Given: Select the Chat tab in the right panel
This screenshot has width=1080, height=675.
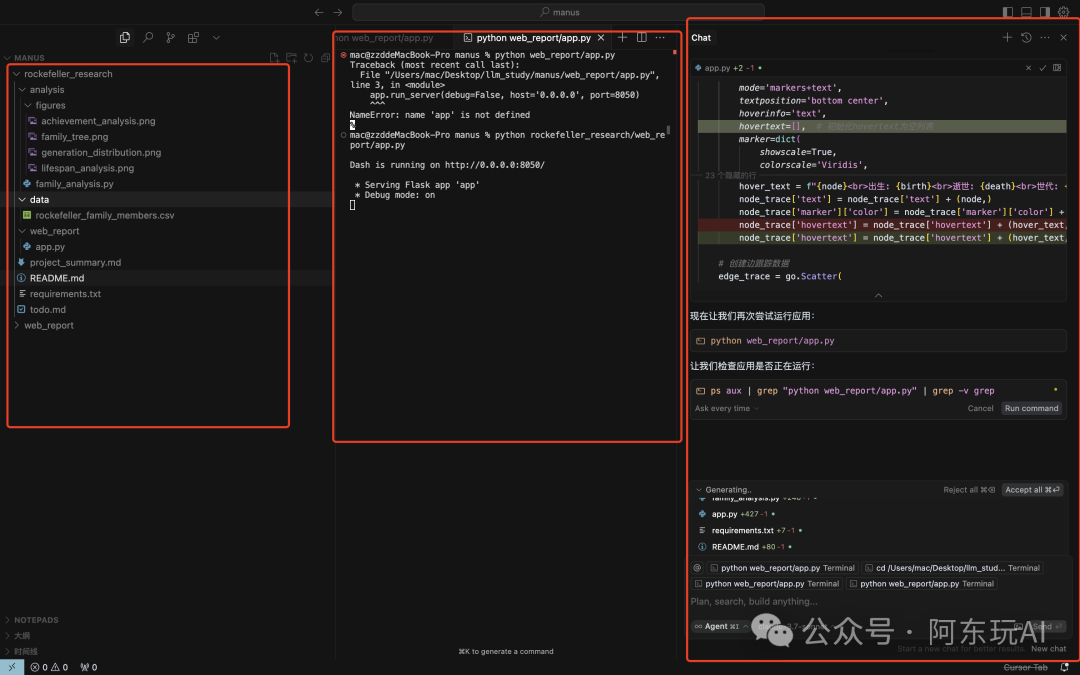Looking at the screenshot, I should point(701,37).
